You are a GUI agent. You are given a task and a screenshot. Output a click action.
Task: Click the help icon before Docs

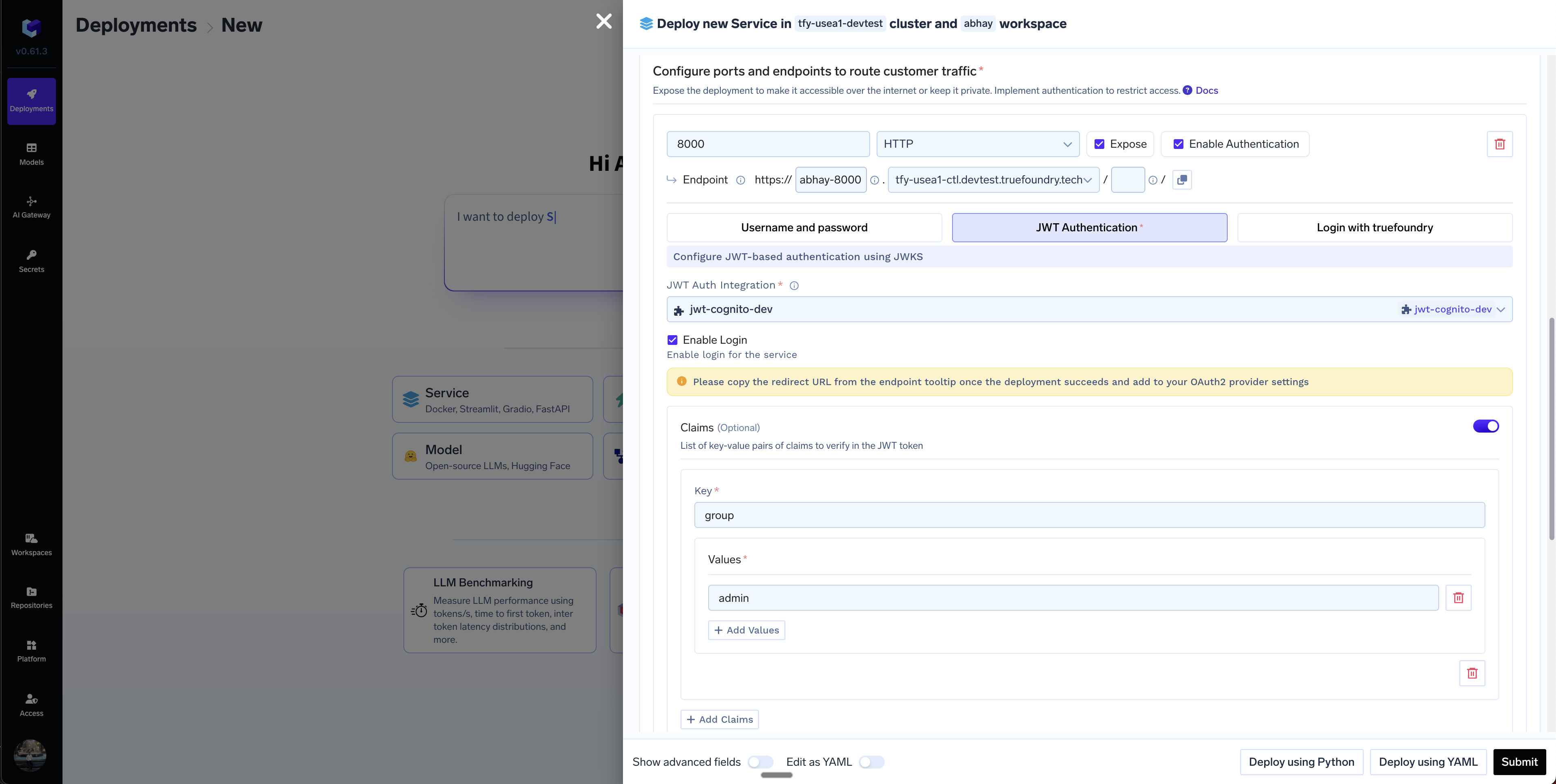(1187, 90)
